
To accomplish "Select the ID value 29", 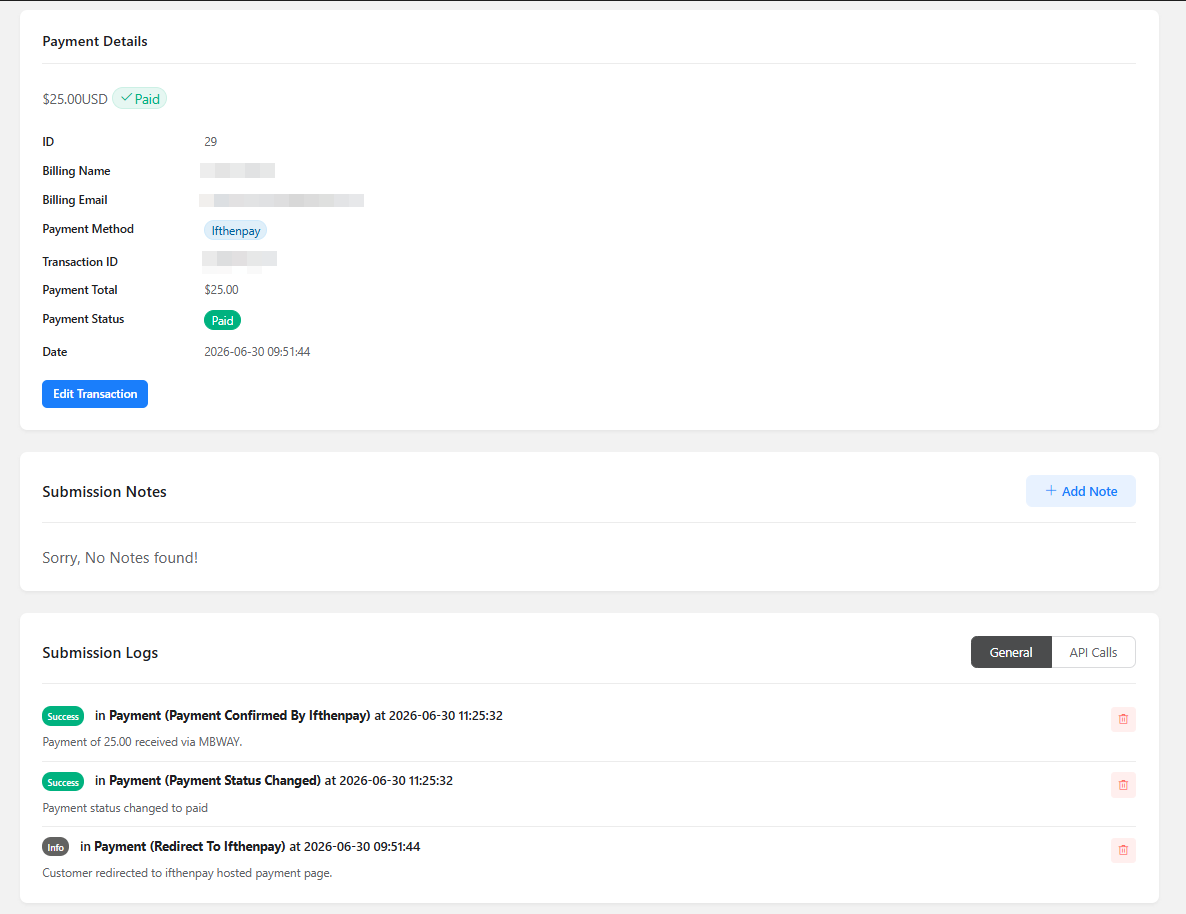I will pyautogui.click(x=210, y=141).
